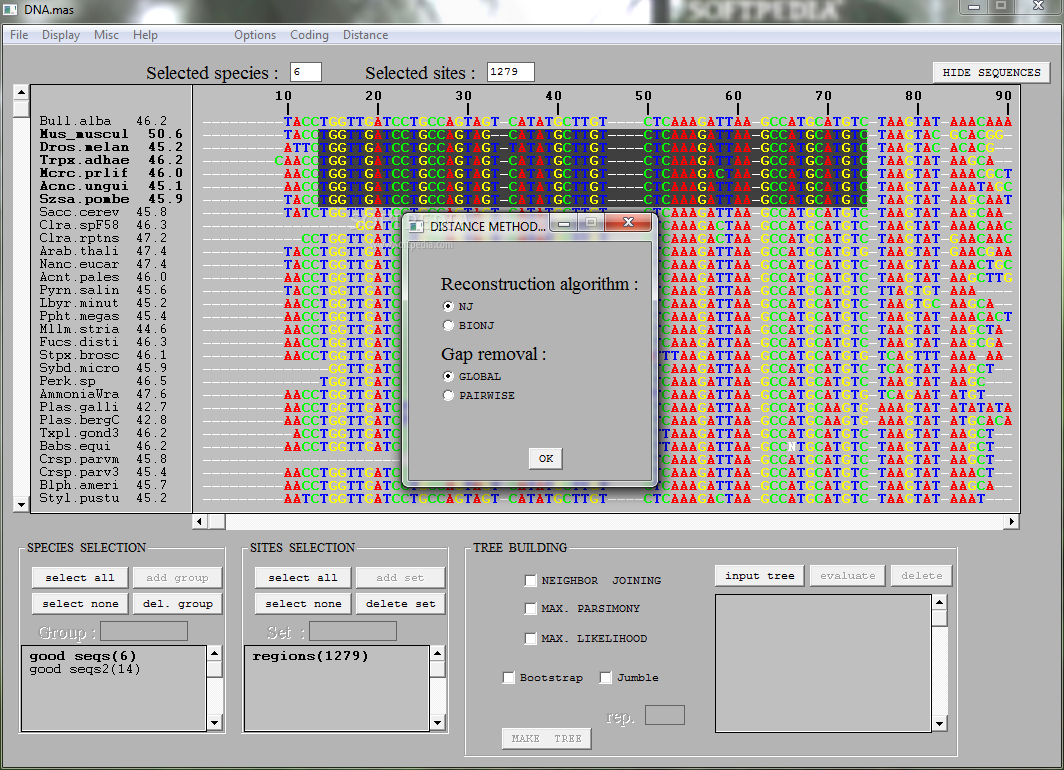Screen dimensions: 1064x770
Task: Enable NEIGHBOR JOINING checkbox
Action: 531,580
